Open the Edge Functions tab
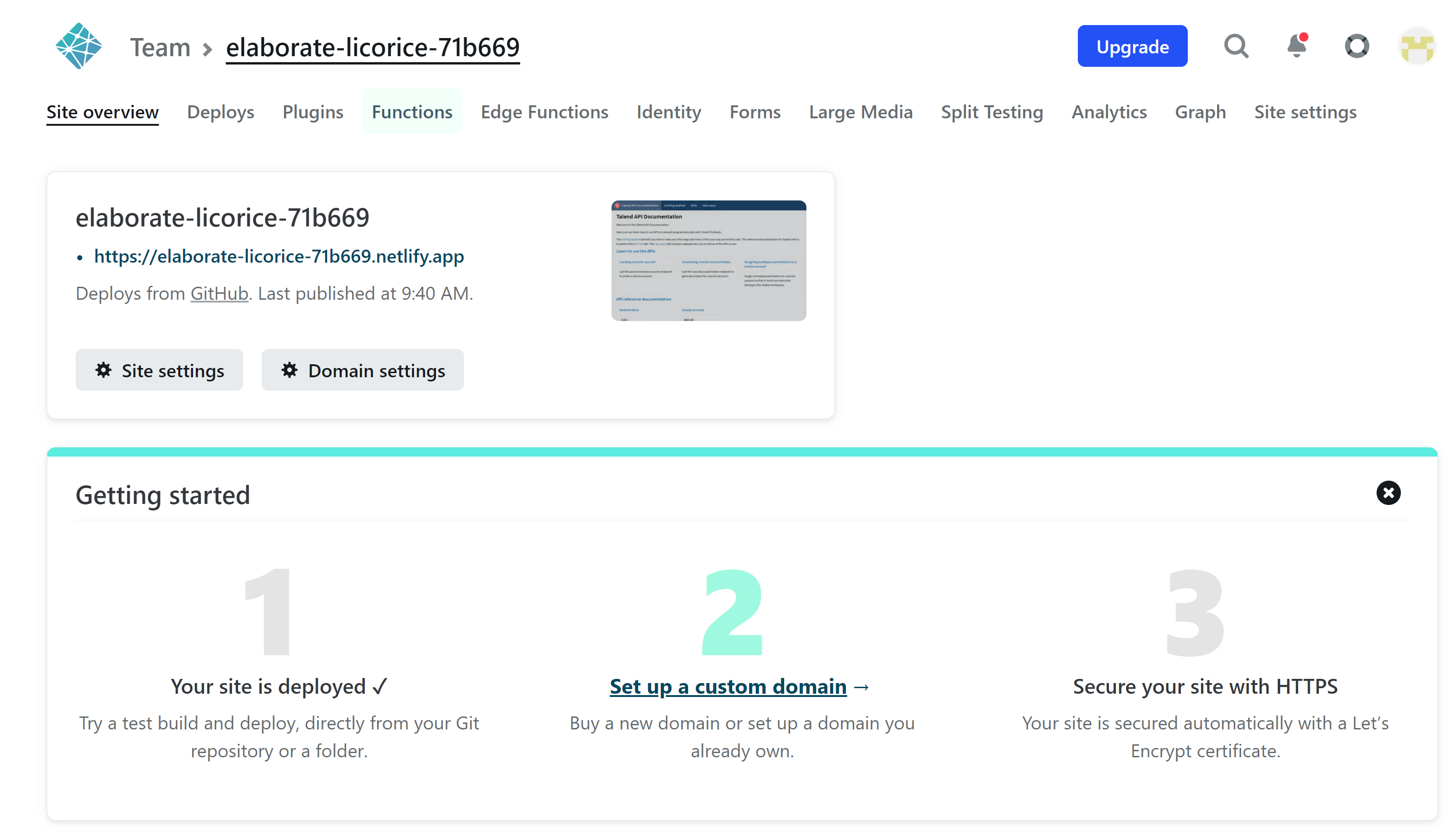Image resolution: width=1456 pixels, height=832 pixels. (544, 111)
